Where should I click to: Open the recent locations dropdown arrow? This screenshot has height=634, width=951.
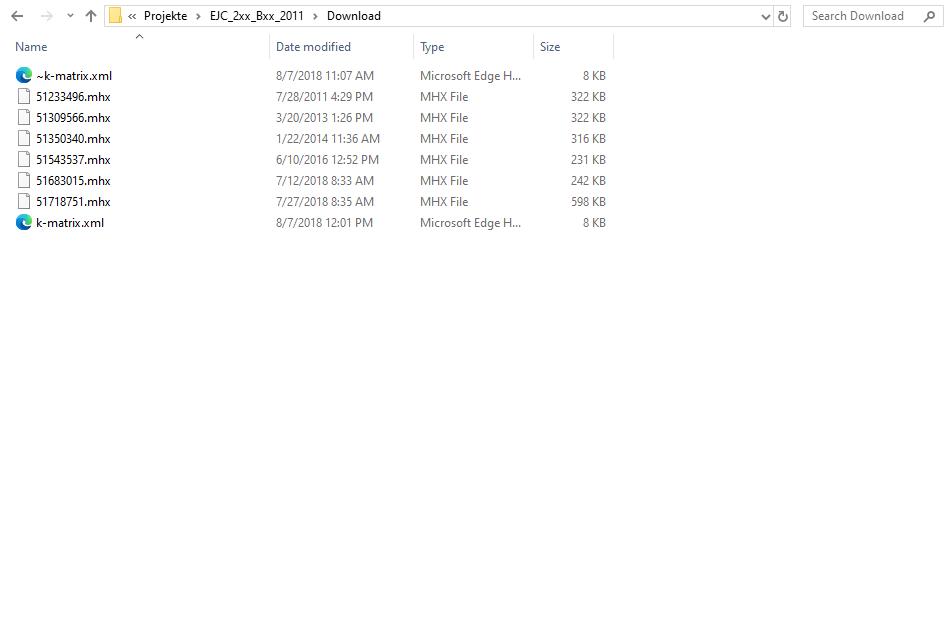coord(70,16)
